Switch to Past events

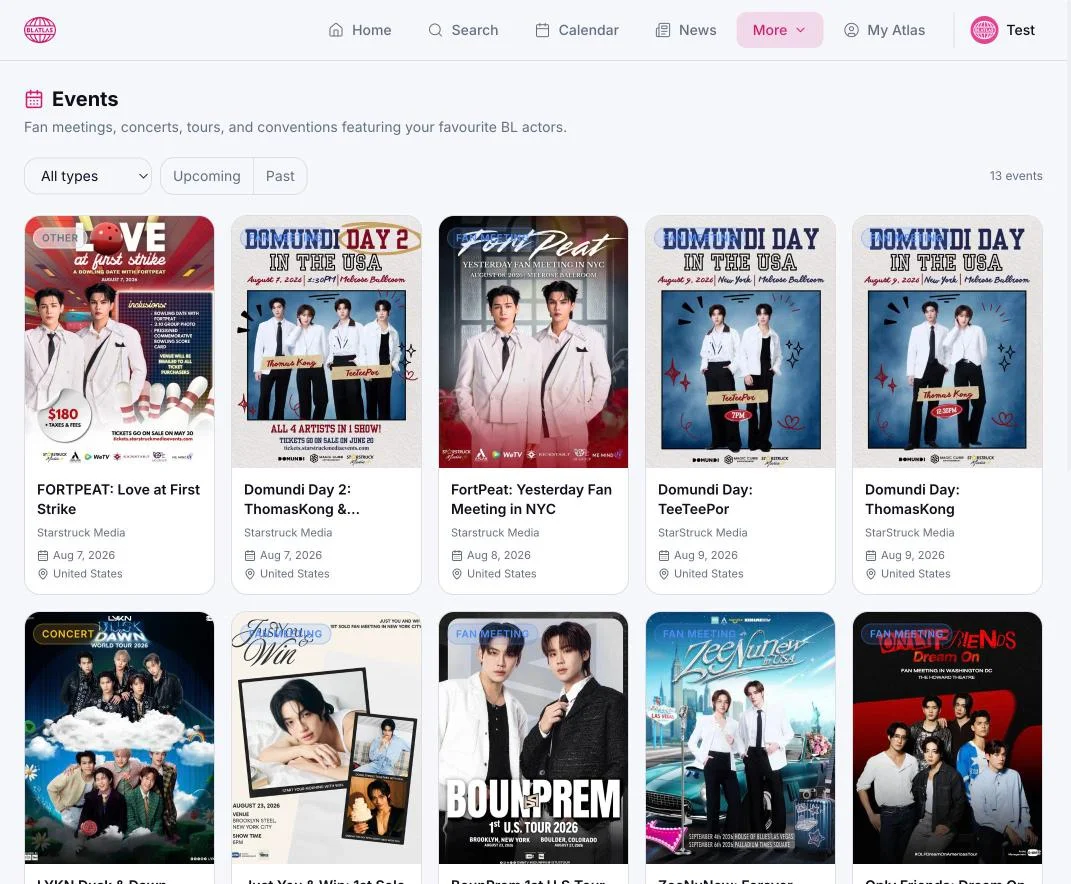[280, 176]
